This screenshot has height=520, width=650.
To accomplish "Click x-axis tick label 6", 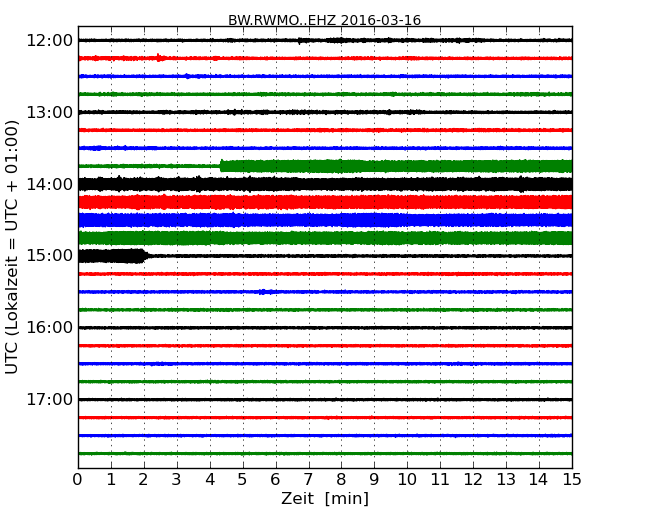I will point(275,480).
